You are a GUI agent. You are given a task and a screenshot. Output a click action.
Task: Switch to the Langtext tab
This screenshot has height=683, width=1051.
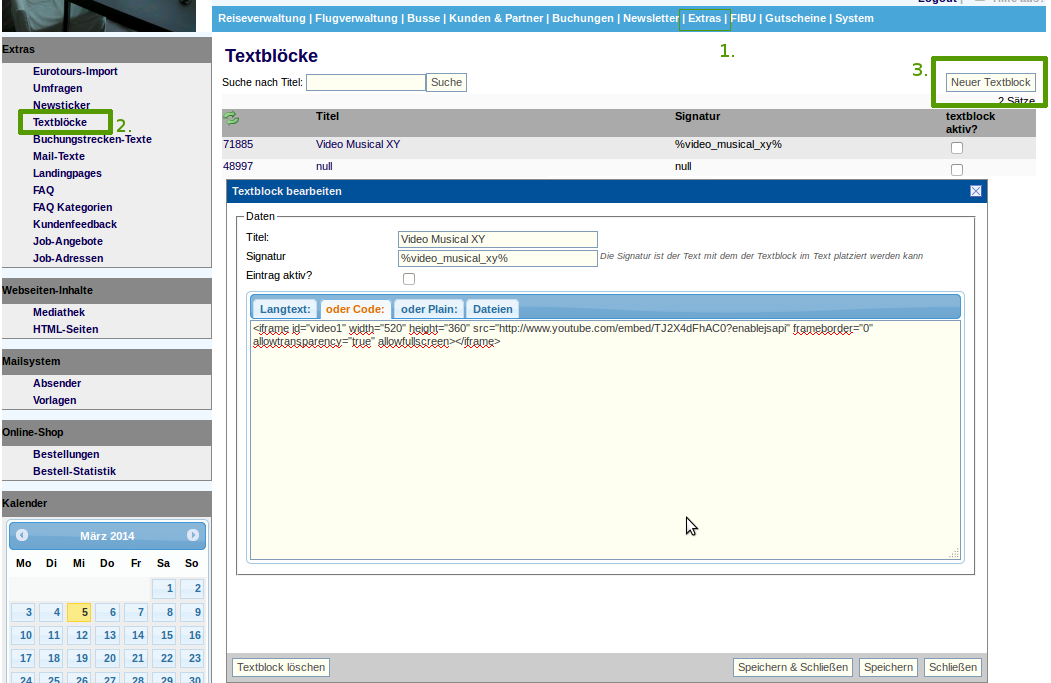click(285, 309)
